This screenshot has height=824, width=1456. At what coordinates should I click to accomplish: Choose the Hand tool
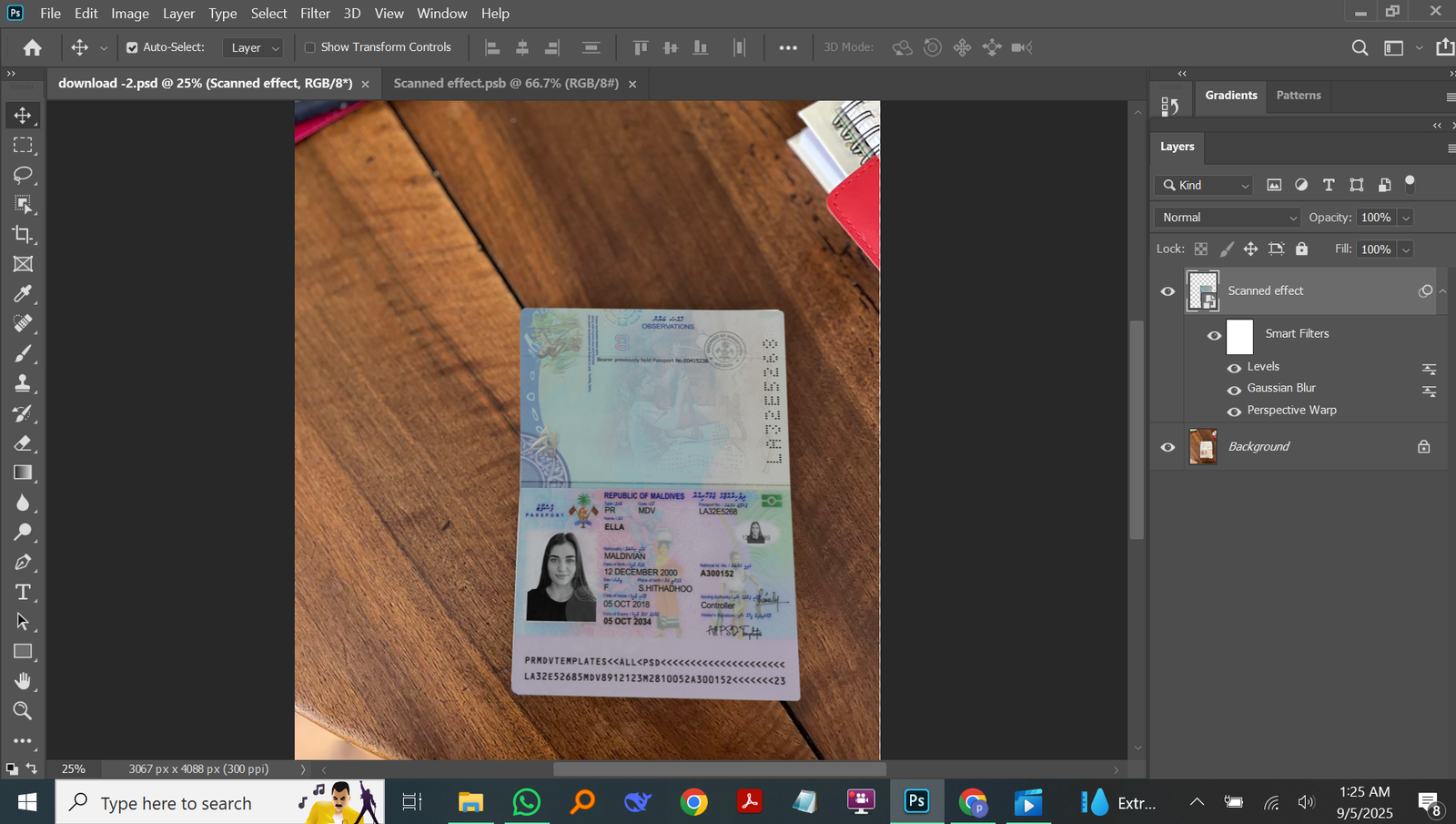(x=23, y=681)
